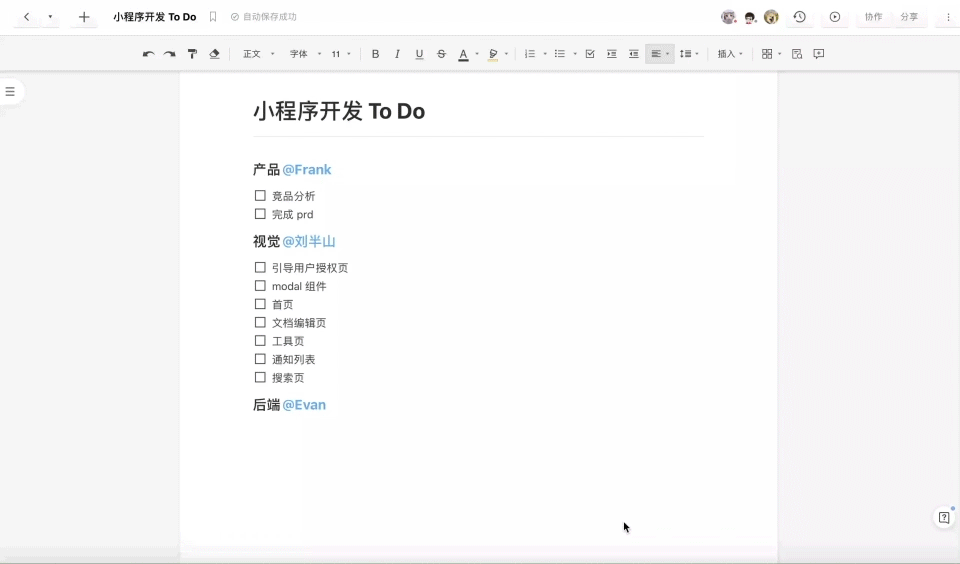Click the line spacing icon

[686, 54]
